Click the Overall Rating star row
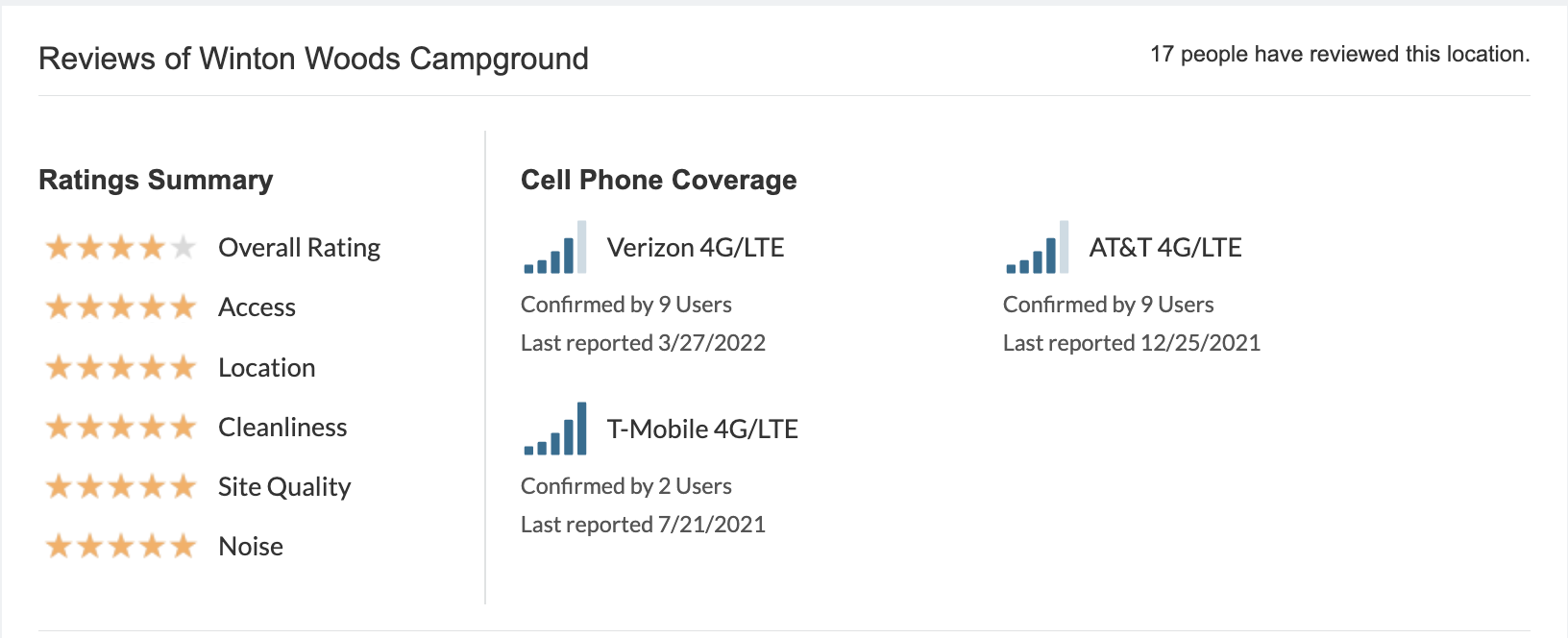 121,248
